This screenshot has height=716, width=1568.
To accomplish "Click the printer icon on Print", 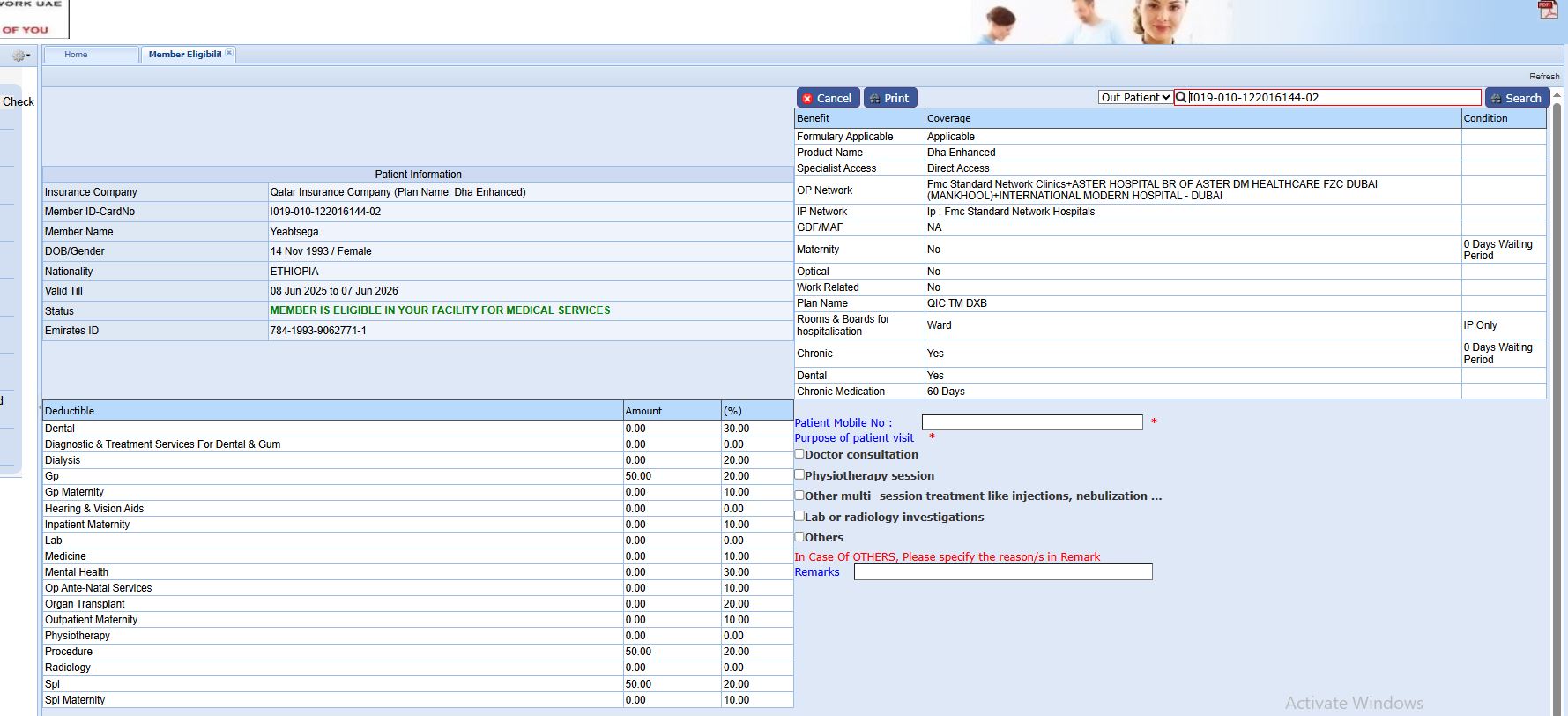I will click(874, 99).
